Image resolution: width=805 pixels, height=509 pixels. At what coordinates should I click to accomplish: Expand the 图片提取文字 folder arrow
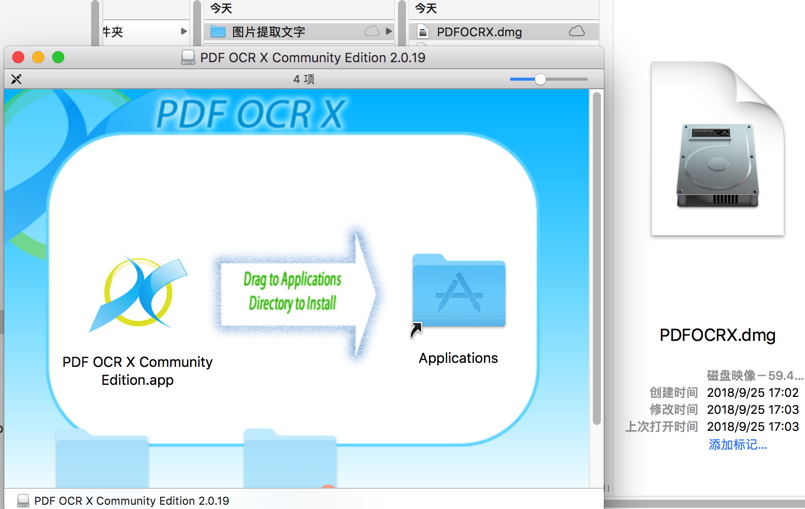point(389,32)
